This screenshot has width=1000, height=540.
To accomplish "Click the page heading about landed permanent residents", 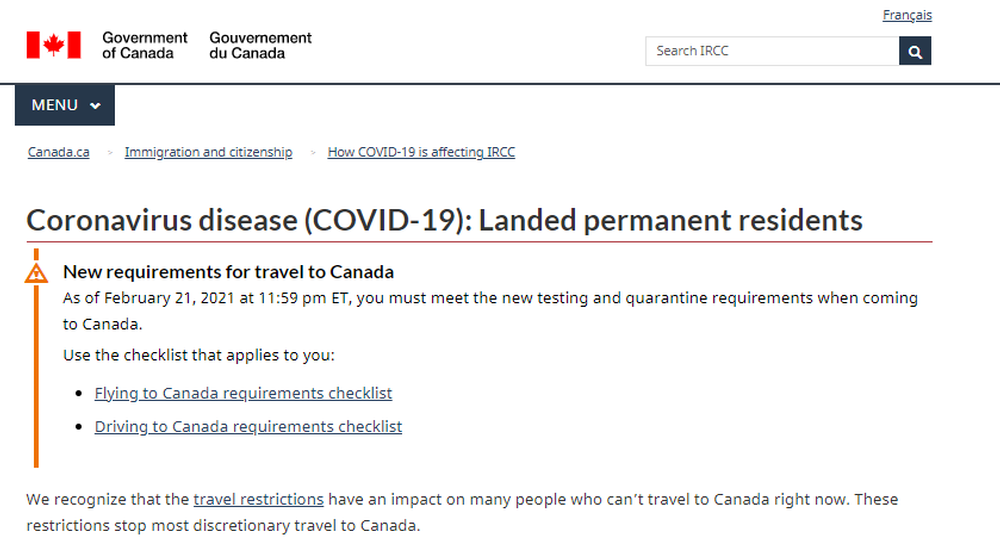I will pyautogui.click(x=445, y=221).
